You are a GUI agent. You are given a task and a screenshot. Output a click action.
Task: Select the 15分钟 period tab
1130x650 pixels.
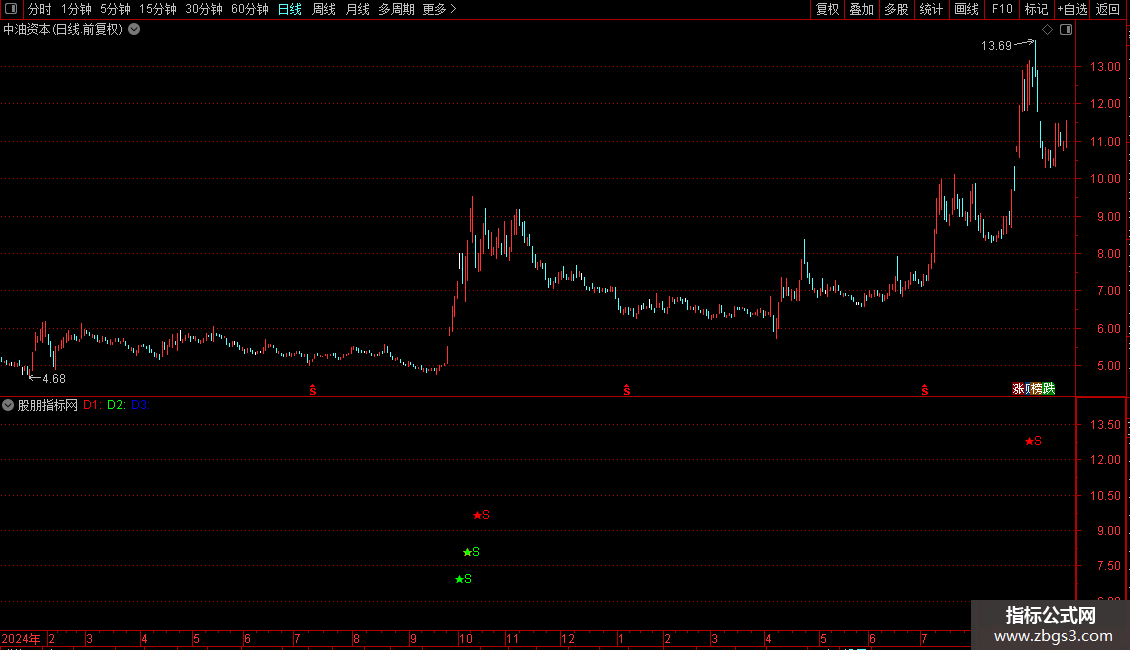point(157,9)
